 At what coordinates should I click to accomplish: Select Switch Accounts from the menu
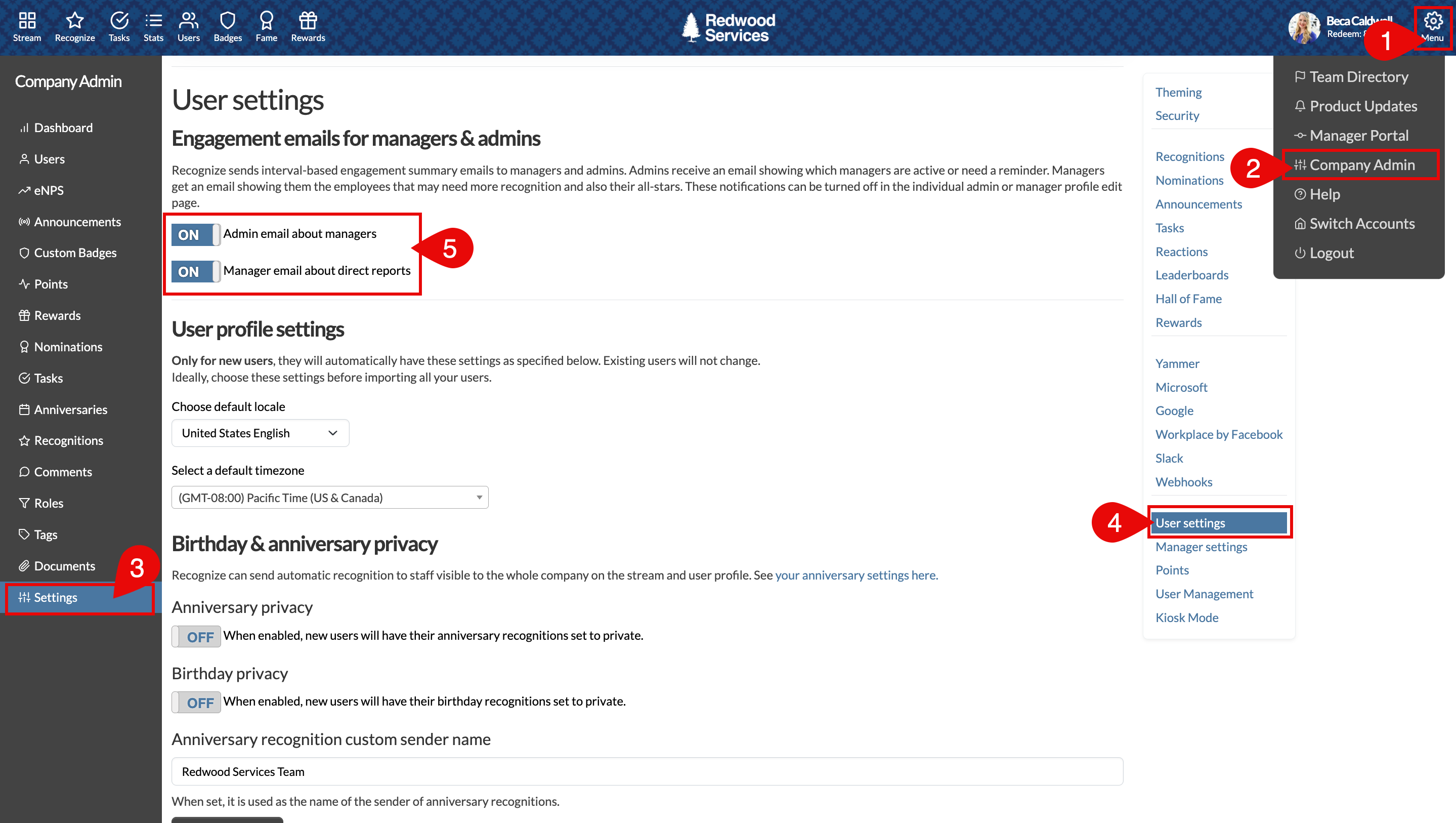coord(1354,224)
